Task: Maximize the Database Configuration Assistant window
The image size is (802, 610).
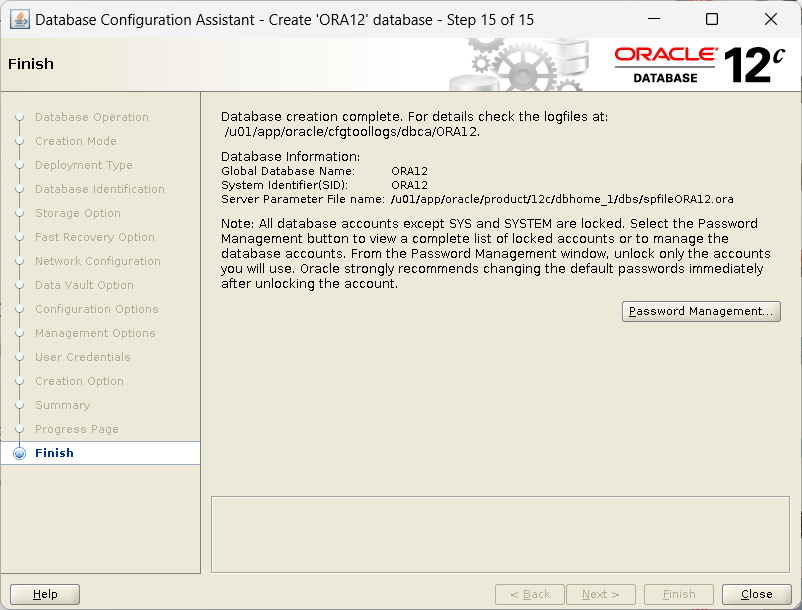Action: 711,19
